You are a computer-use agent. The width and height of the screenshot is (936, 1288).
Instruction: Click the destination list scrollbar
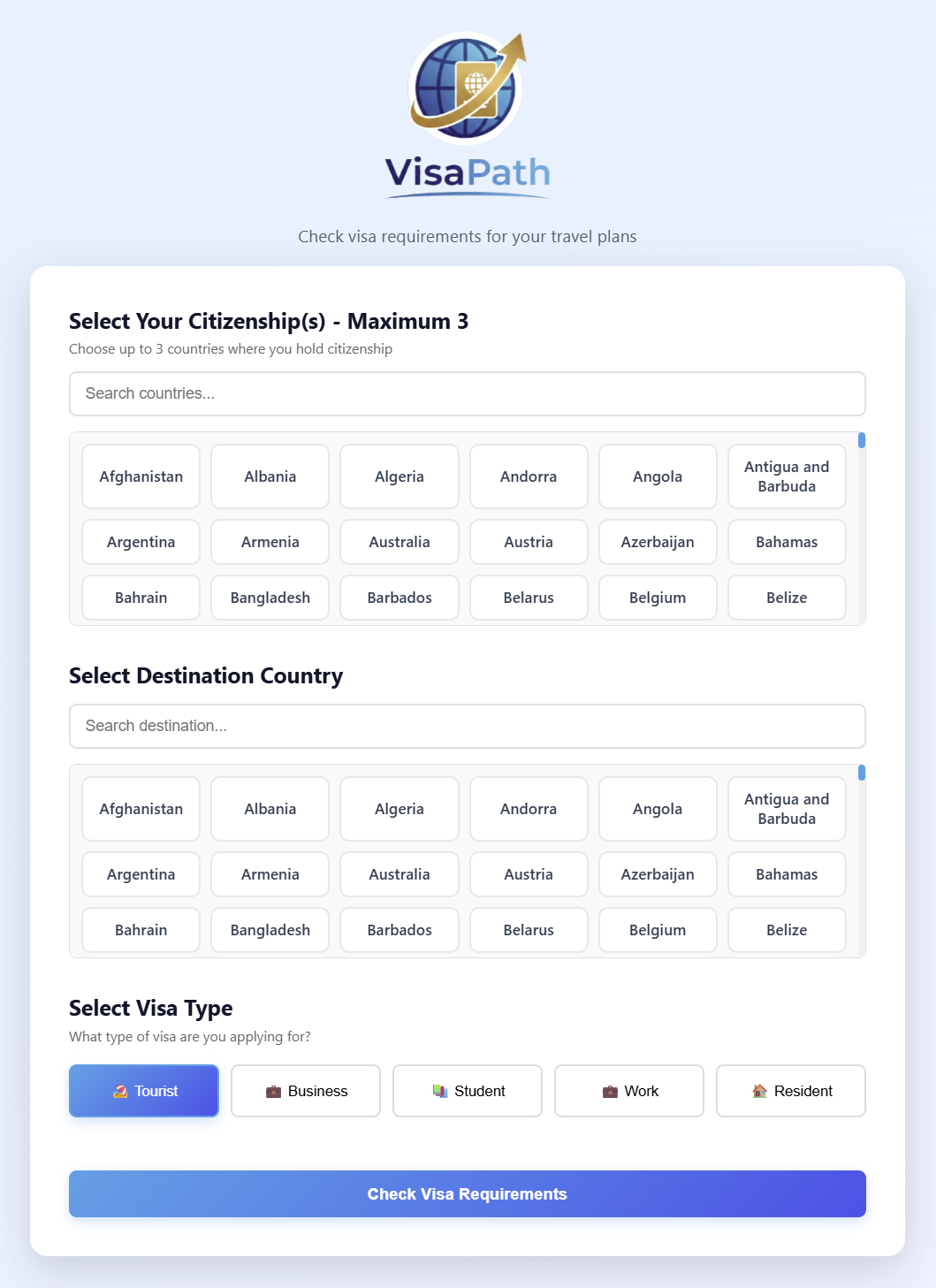[862, 773]
